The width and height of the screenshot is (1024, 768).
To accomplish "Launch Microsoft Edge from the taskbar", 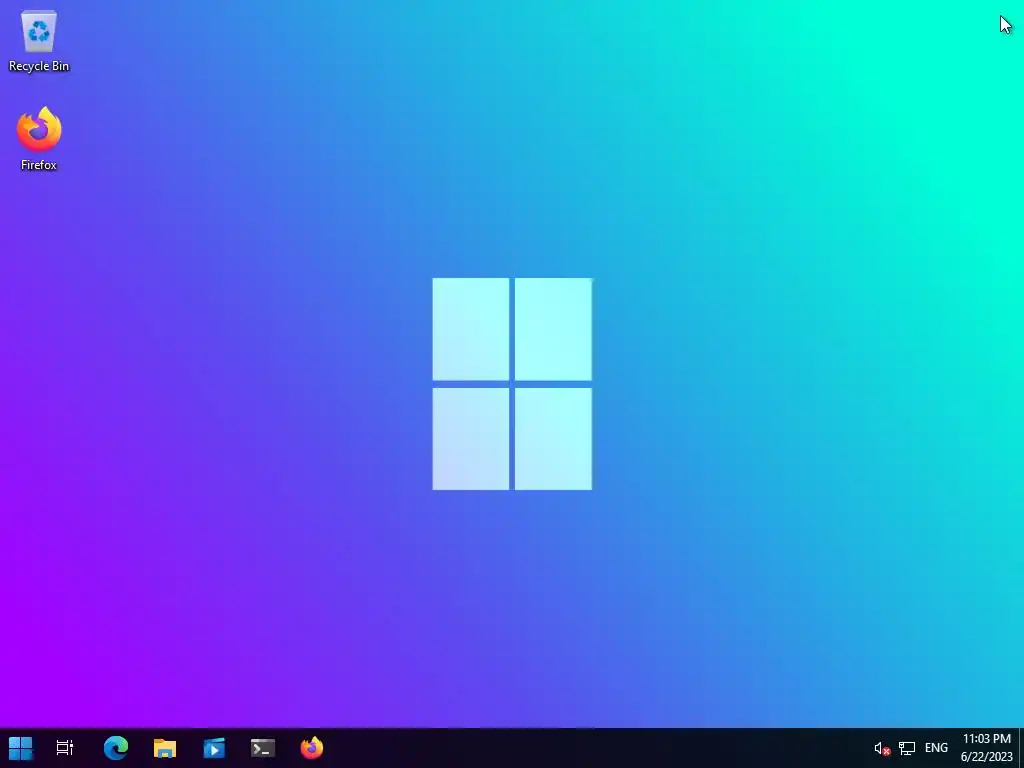I will coord(116,748).
